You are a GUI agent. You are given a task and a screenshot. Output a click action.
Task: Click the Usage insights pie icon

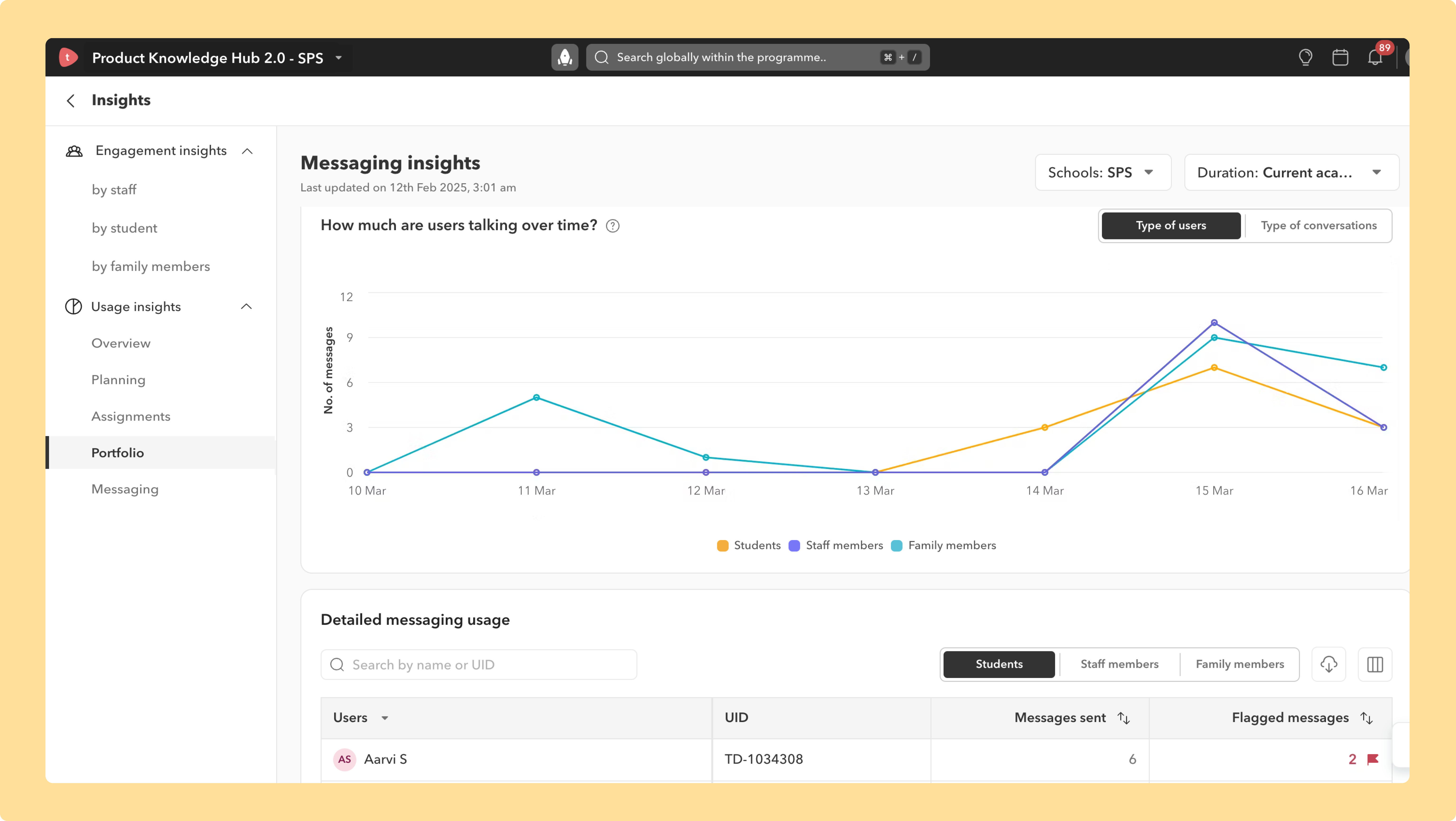(73, 306)
